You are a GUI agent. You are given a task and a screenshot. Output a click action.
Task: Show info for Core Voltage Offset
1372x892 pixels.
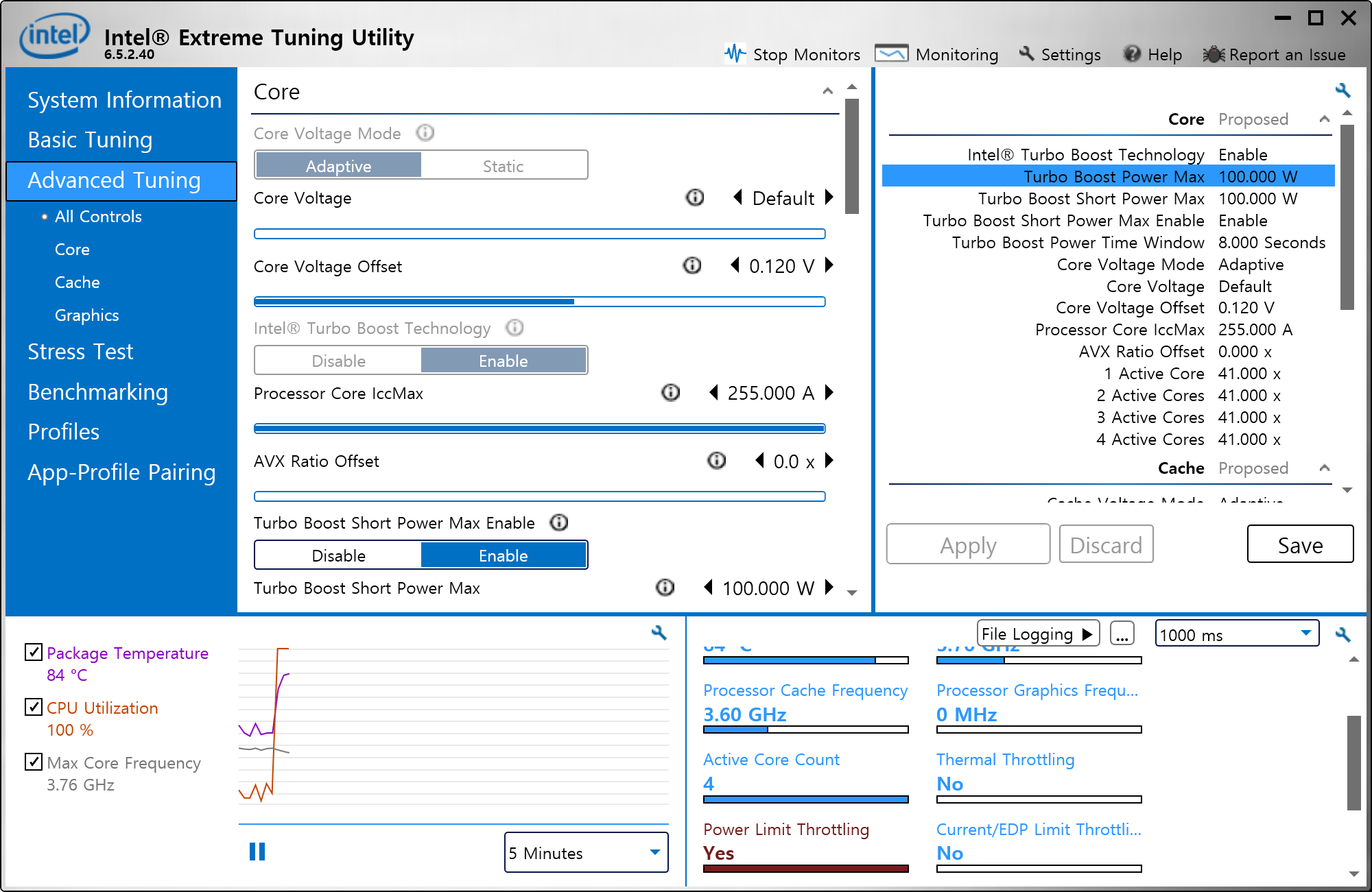(x=692, y=265)
